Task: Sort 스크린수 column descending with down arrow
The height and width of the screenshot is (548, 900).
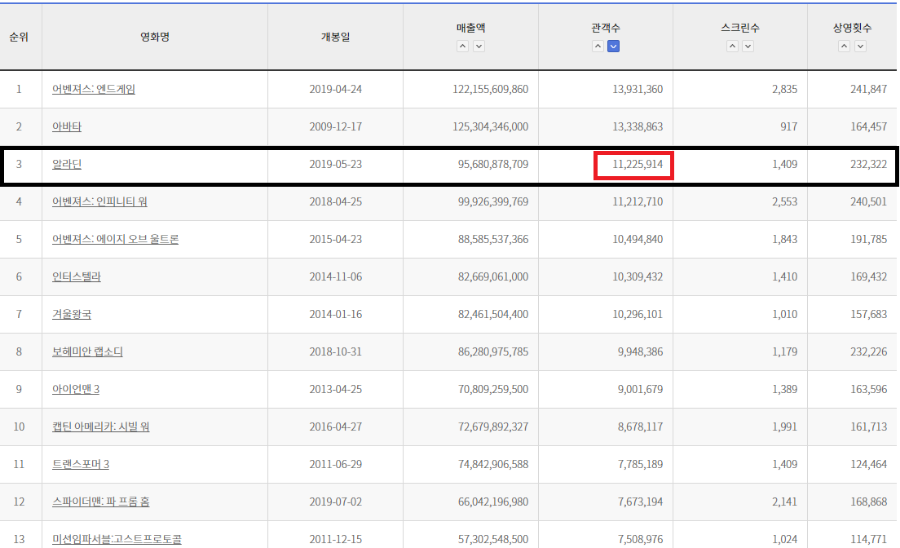Action: 748,46
